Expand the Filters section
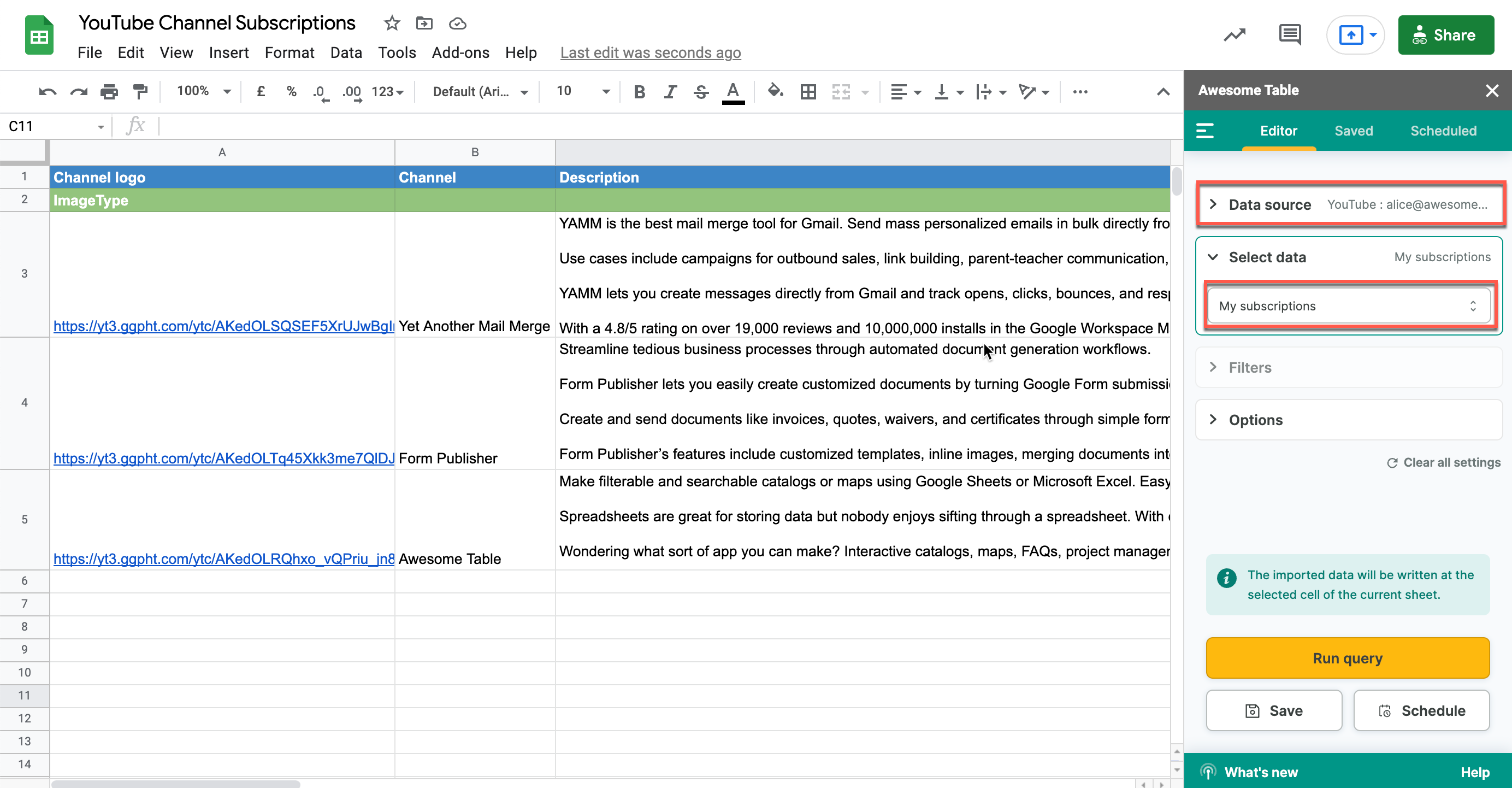This screenshot has height=788, width=1512. point(1349,368)
